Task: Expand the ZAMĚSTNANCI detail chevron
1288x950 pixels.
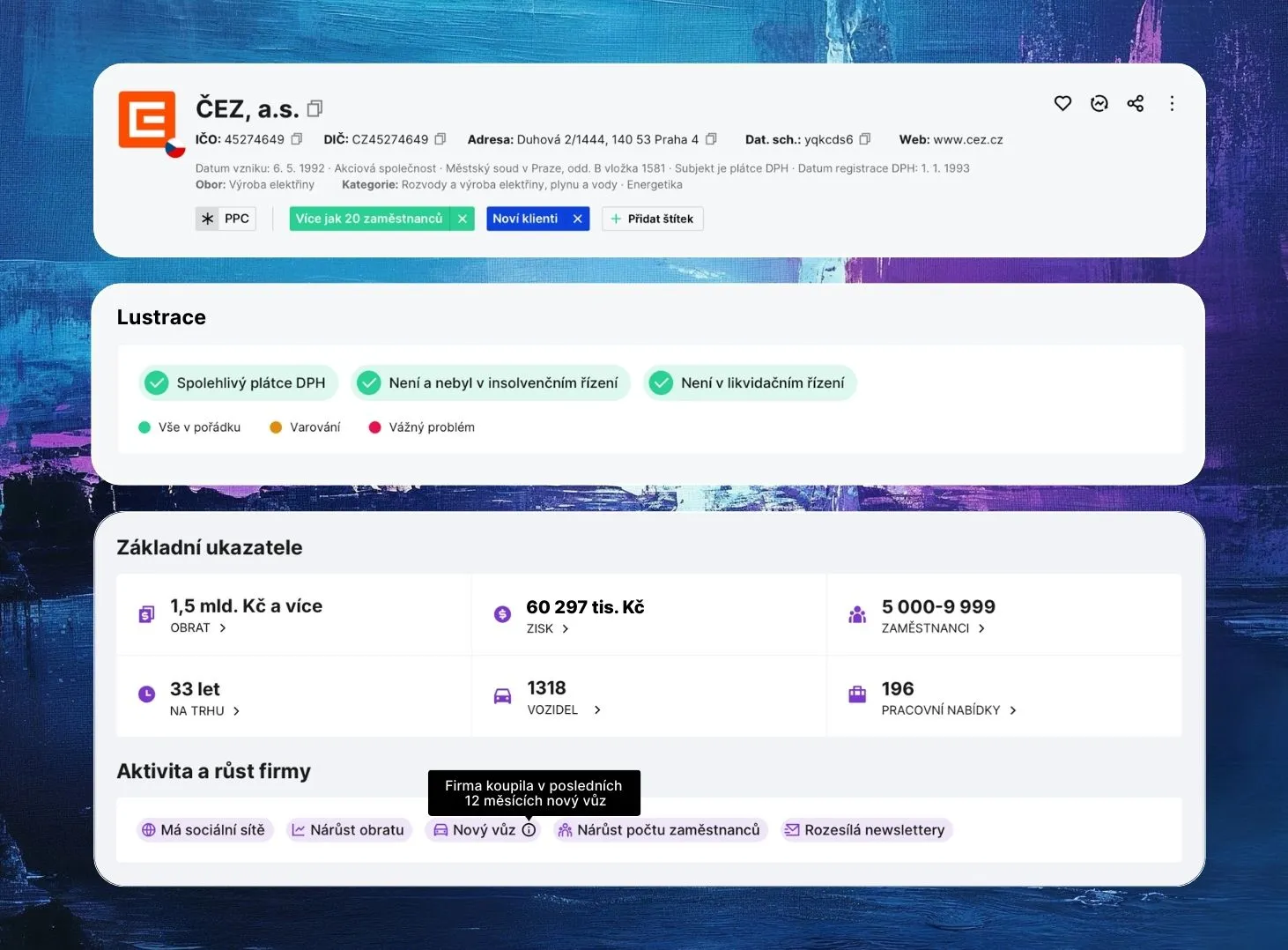Action: [x=981, y=628]
